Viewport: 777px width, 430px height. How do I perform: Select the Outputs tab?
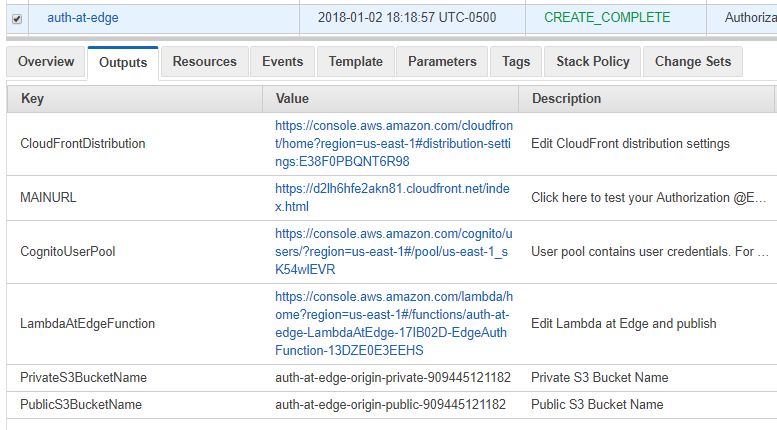click(123, 62)
